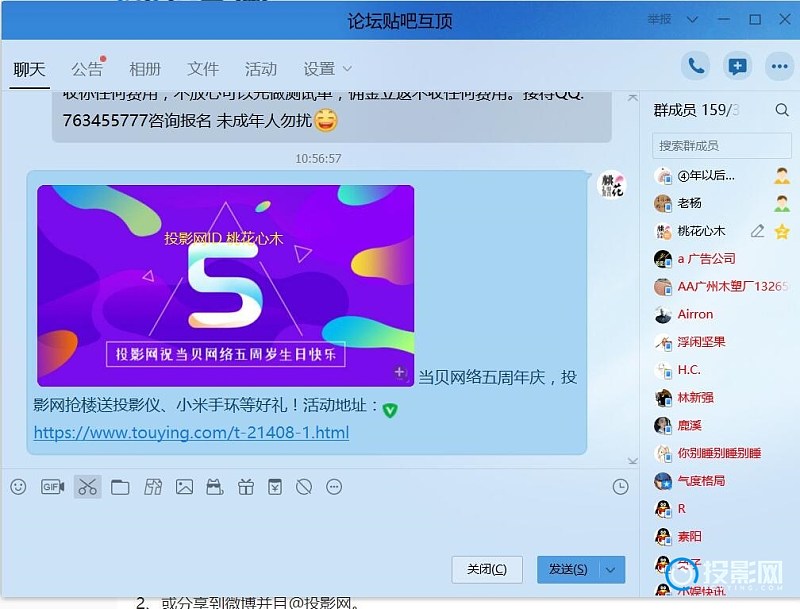Image resolution: width=800 pixels, height=609 pixels.
Task: Click the folder send-file icon
Action: [x=120, y=487]
